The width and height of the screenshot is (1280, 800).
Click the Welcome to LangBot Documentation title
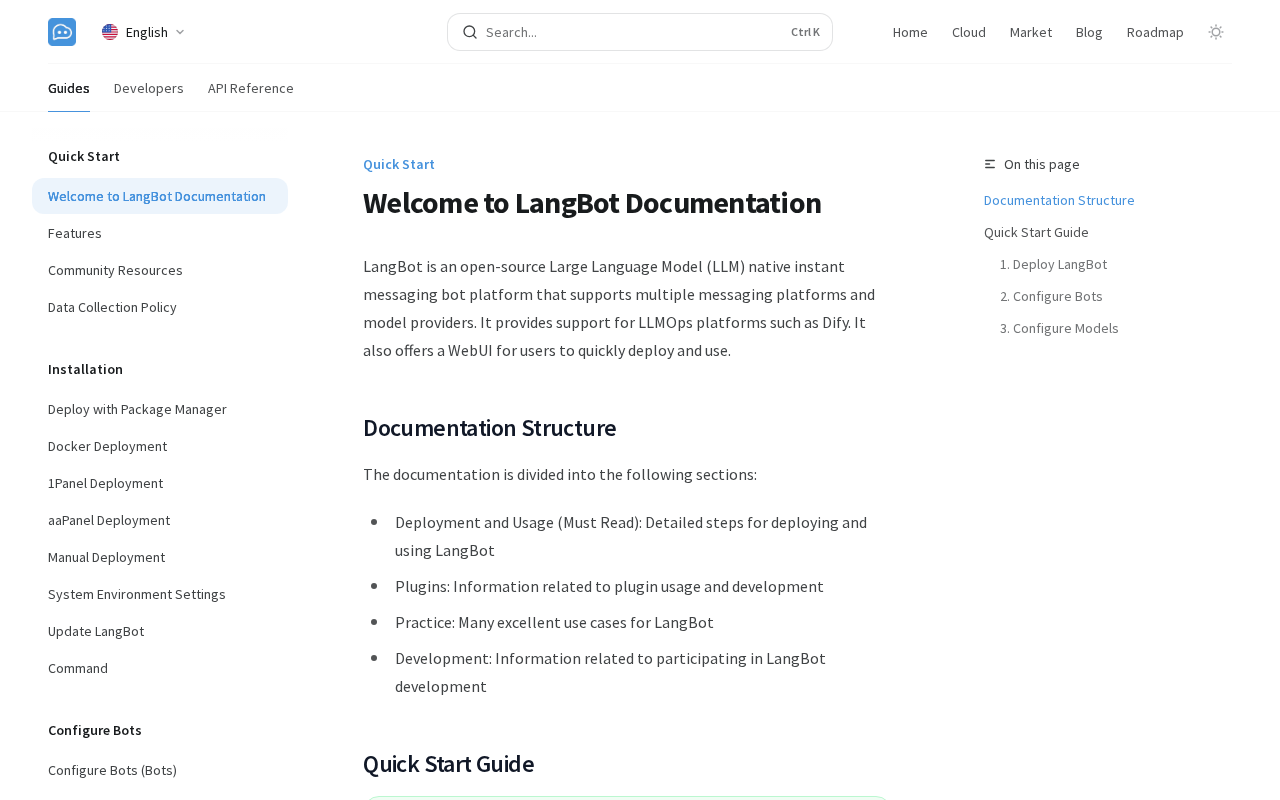pyautogui.click(x=592, y=203)
